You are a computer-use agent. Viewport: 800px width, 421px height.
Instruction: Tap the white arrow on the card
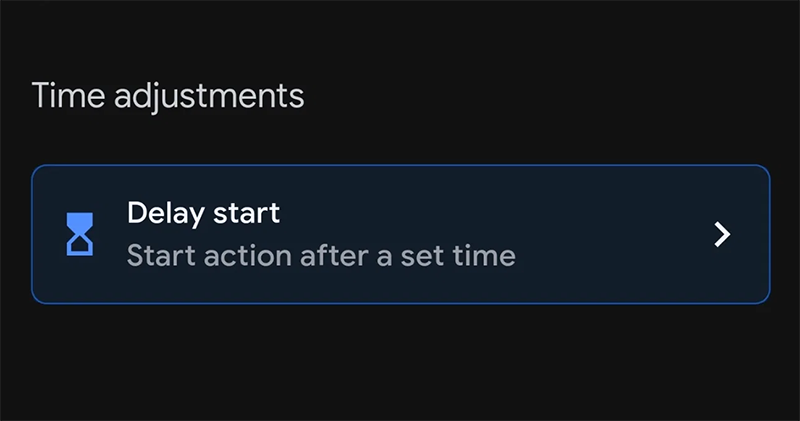(722, 234)
